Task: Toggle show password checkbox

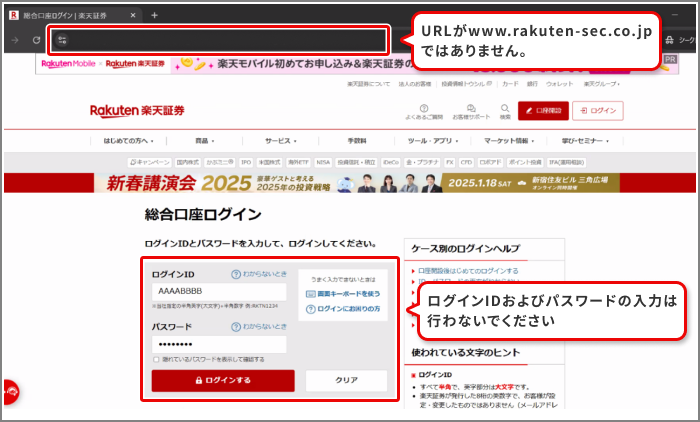Action: [156, 359]
